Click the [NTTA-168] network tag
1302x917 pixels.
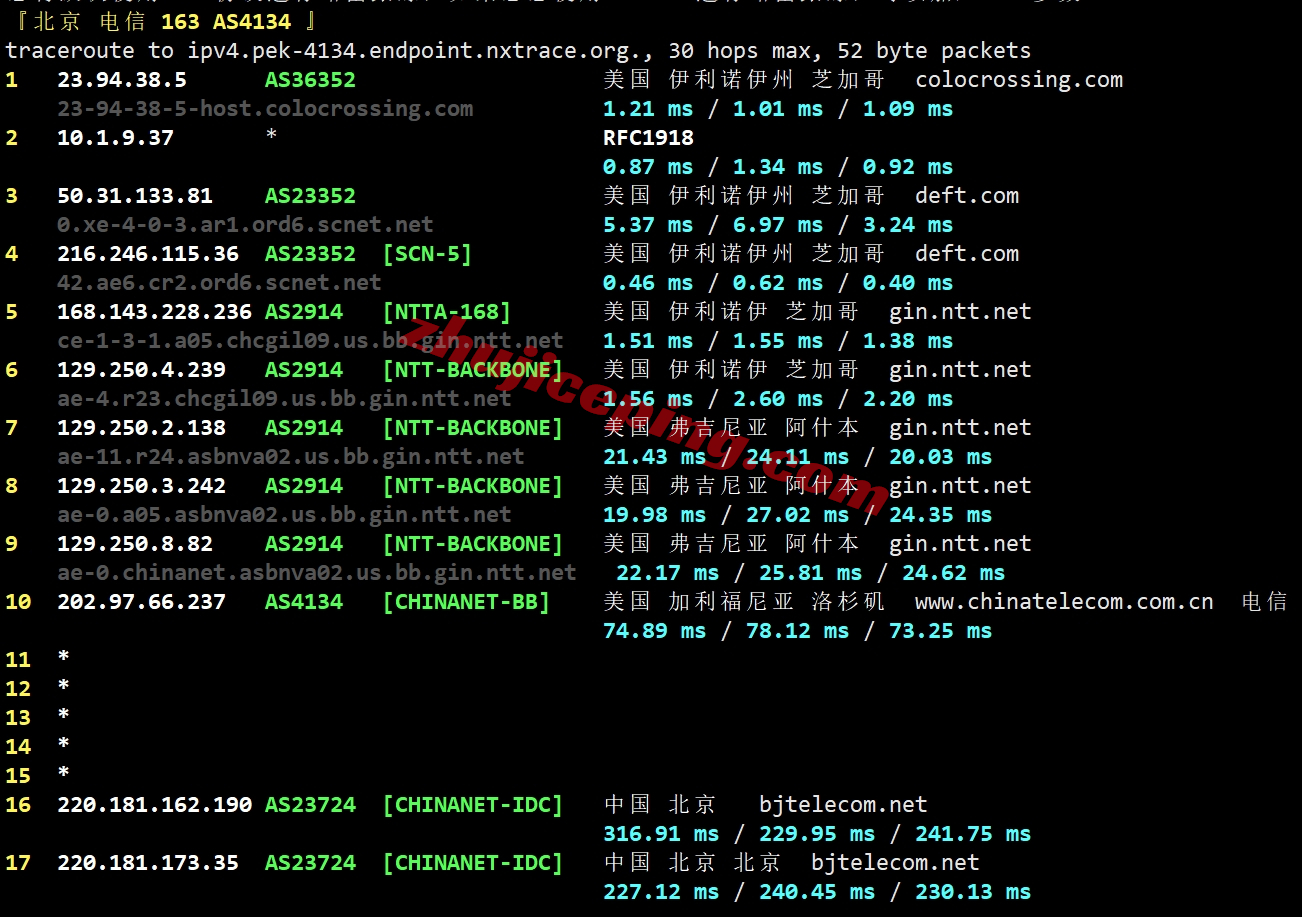(446, 312)
